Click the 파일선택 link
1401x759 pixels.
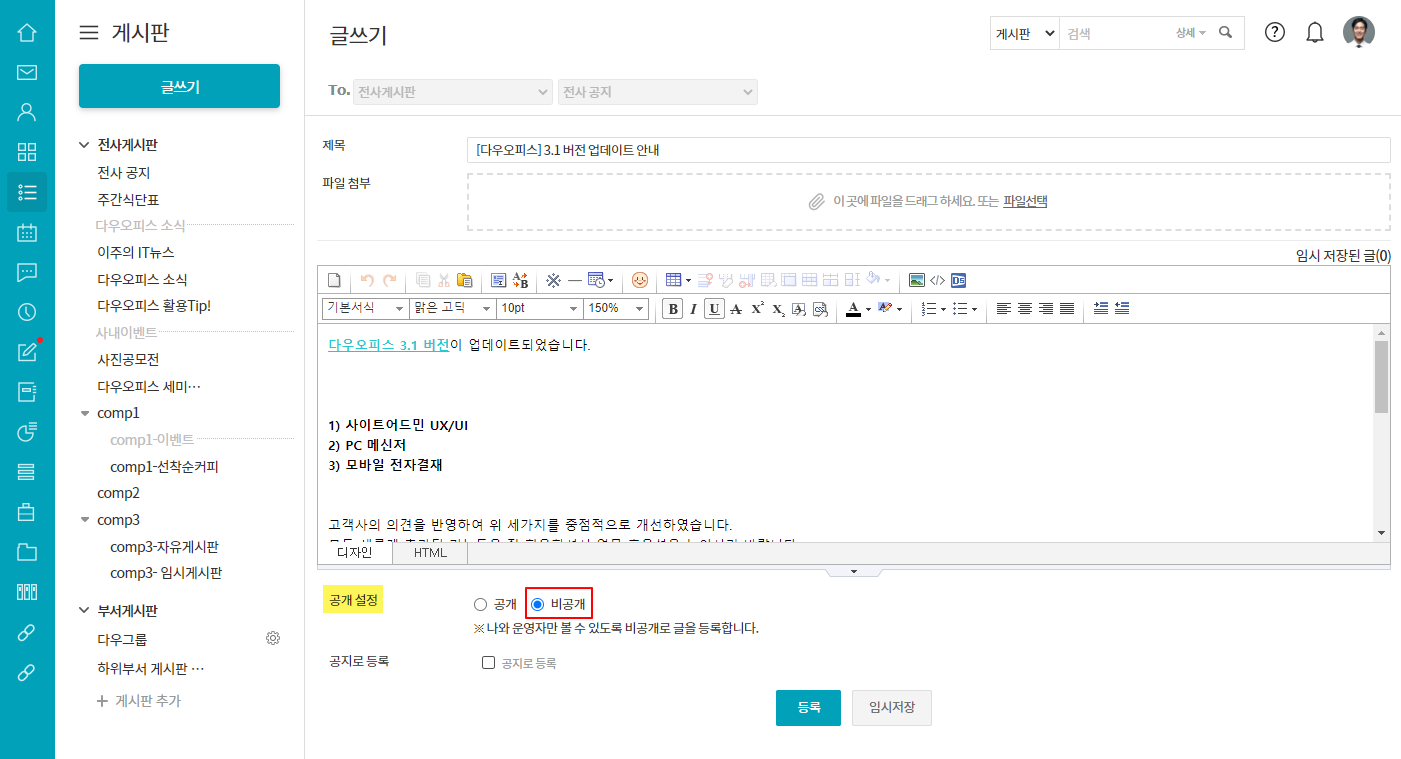click(x=1025, y=201)
